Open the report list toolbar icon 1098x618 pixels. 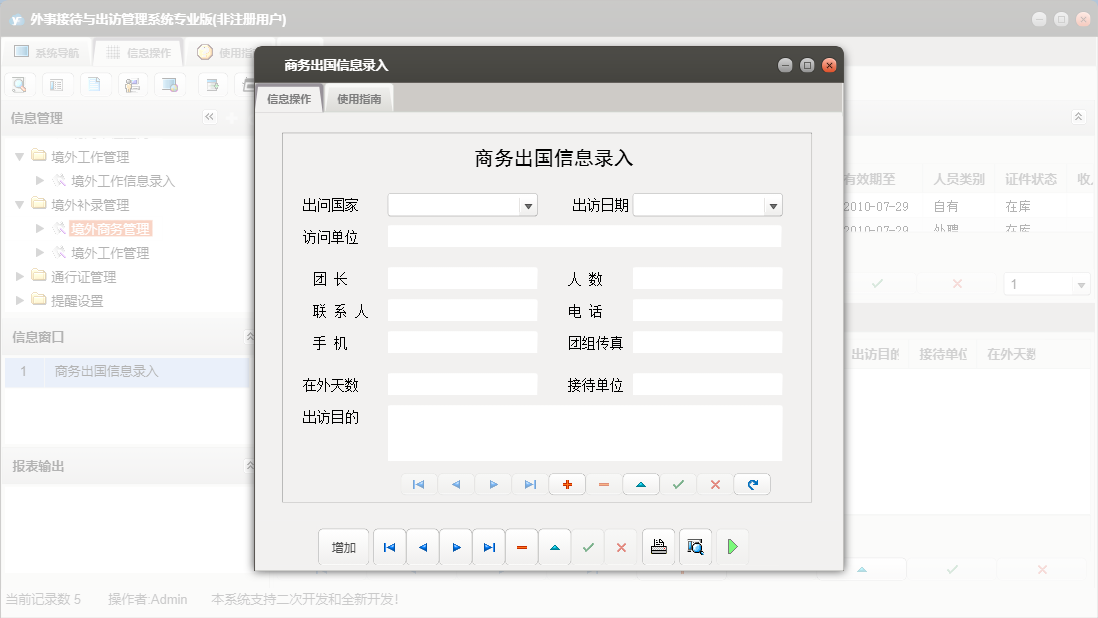coord(57,85)
